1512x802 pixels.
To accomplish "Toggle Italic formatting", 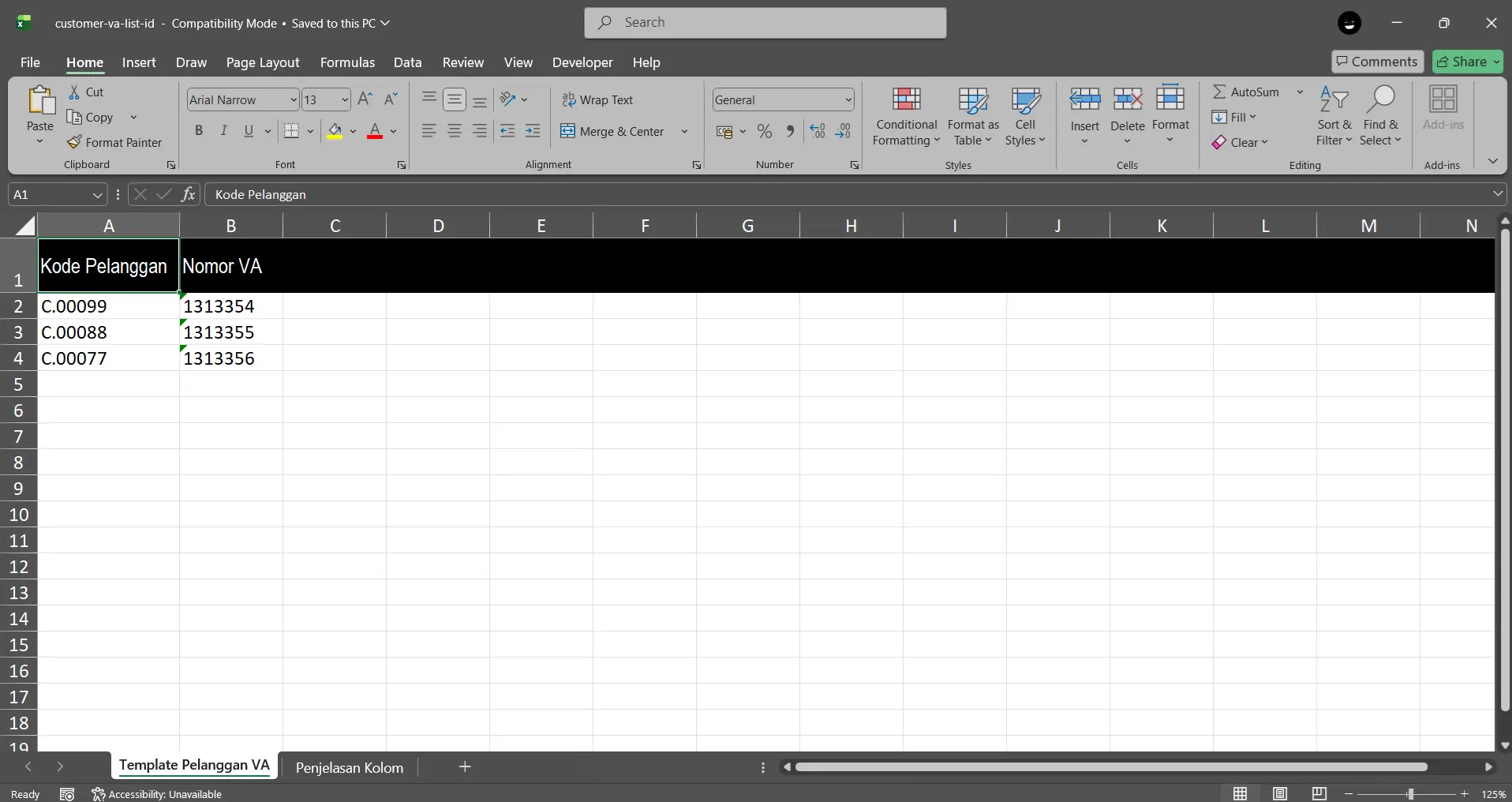I will [x=224, y=131].
